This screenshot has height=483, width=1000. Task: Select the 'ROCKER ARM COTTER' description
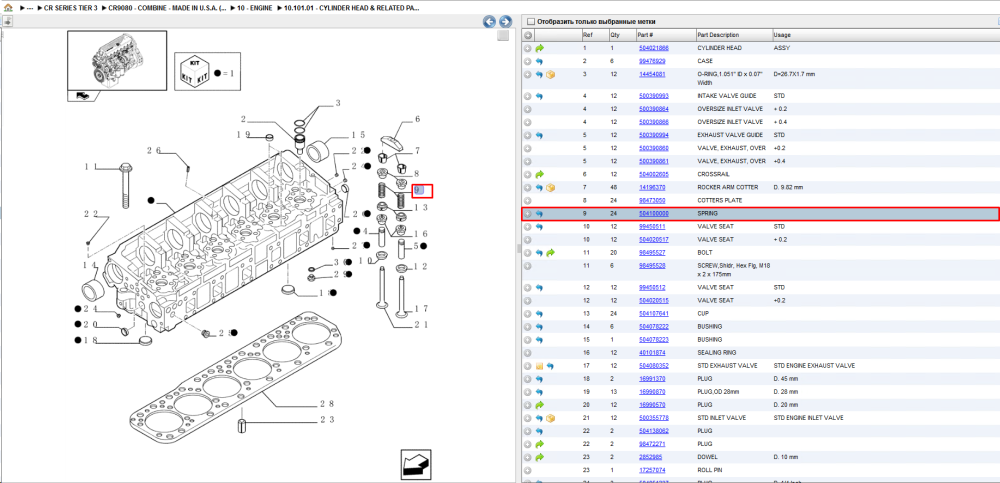728,188
